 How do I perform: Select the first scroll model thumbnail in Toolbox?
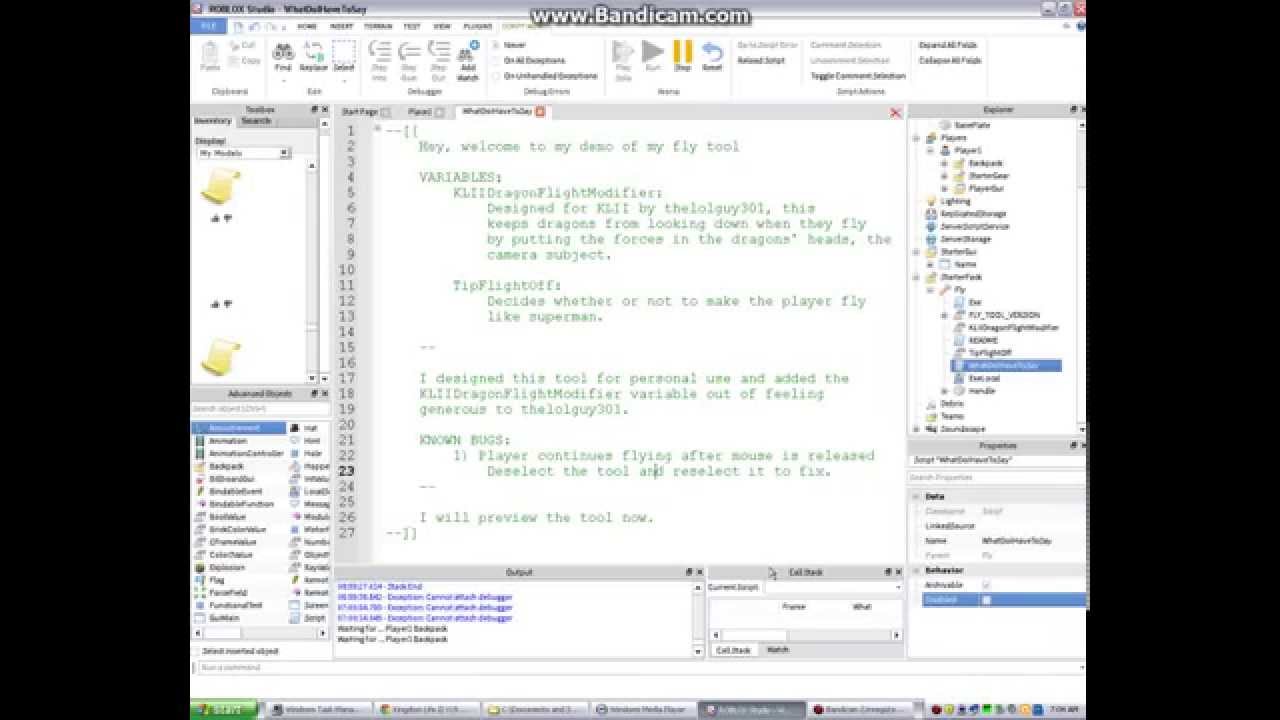pyautogui.click(x=220, y=187)
